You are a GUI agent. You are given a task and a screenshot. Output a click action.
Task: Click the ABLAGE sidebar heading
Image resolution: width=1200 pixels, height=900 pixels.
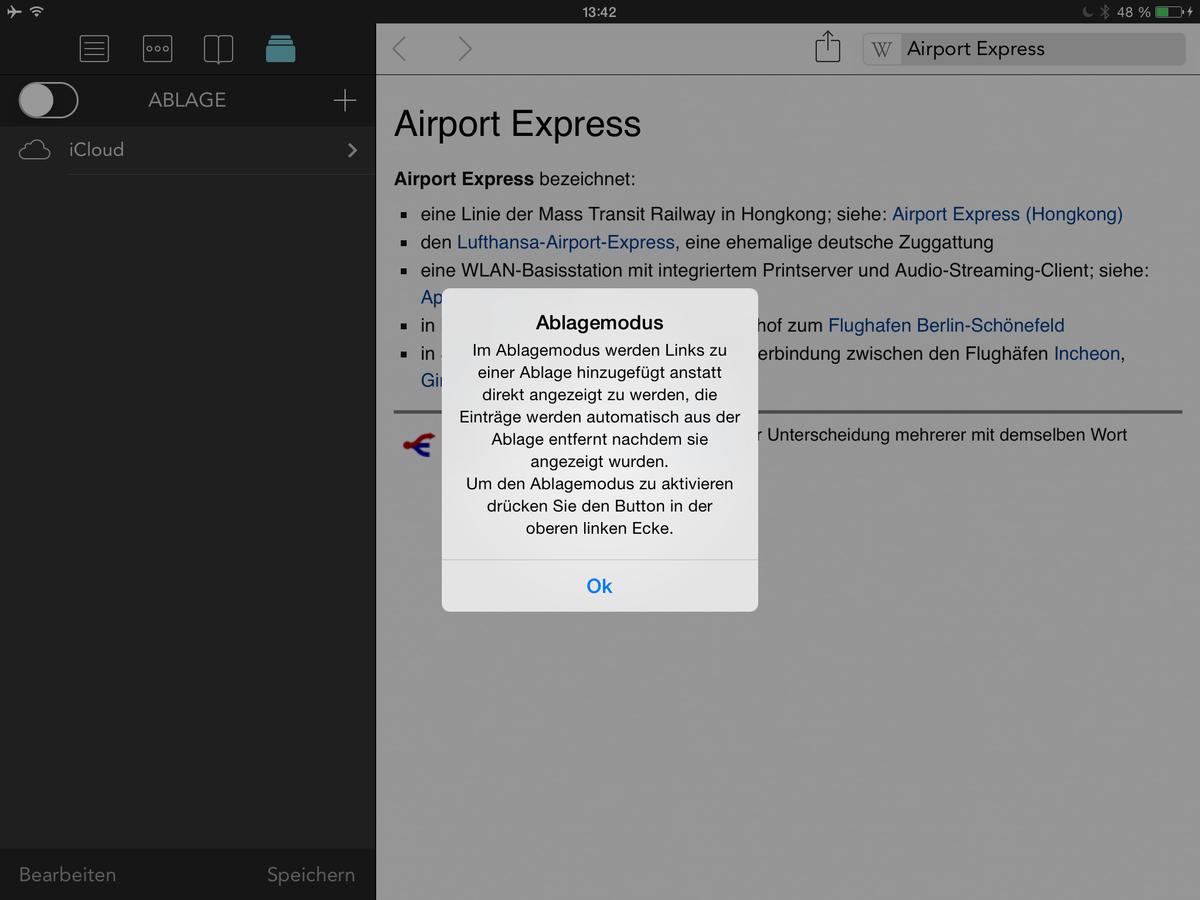pos(187,100)
